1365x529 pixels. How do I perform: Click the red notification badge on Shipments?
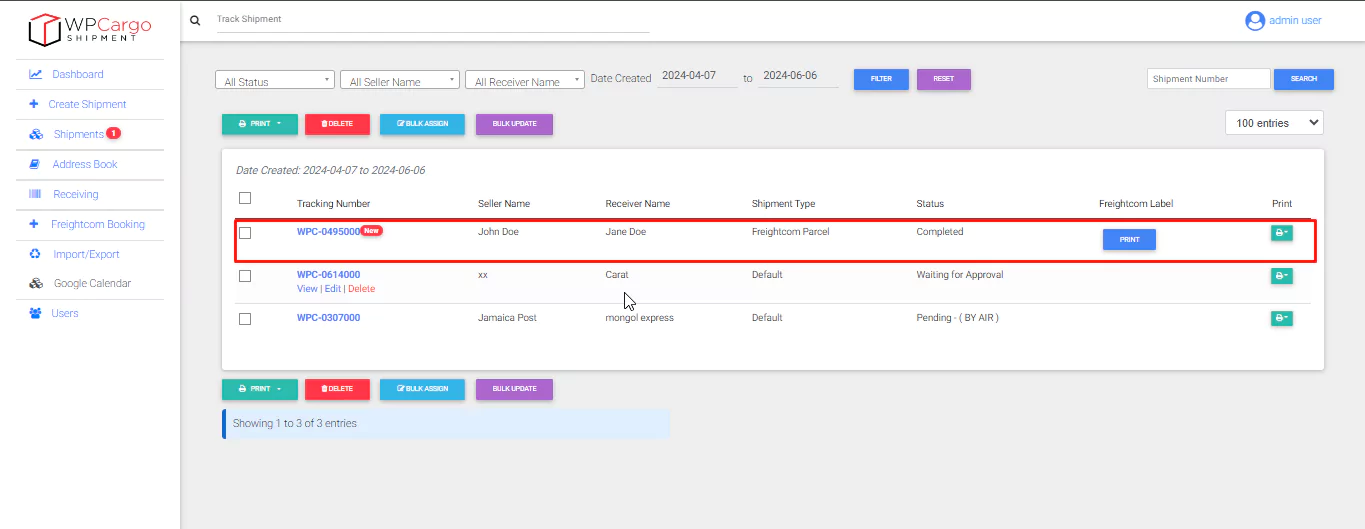click(x=113, y=133)
